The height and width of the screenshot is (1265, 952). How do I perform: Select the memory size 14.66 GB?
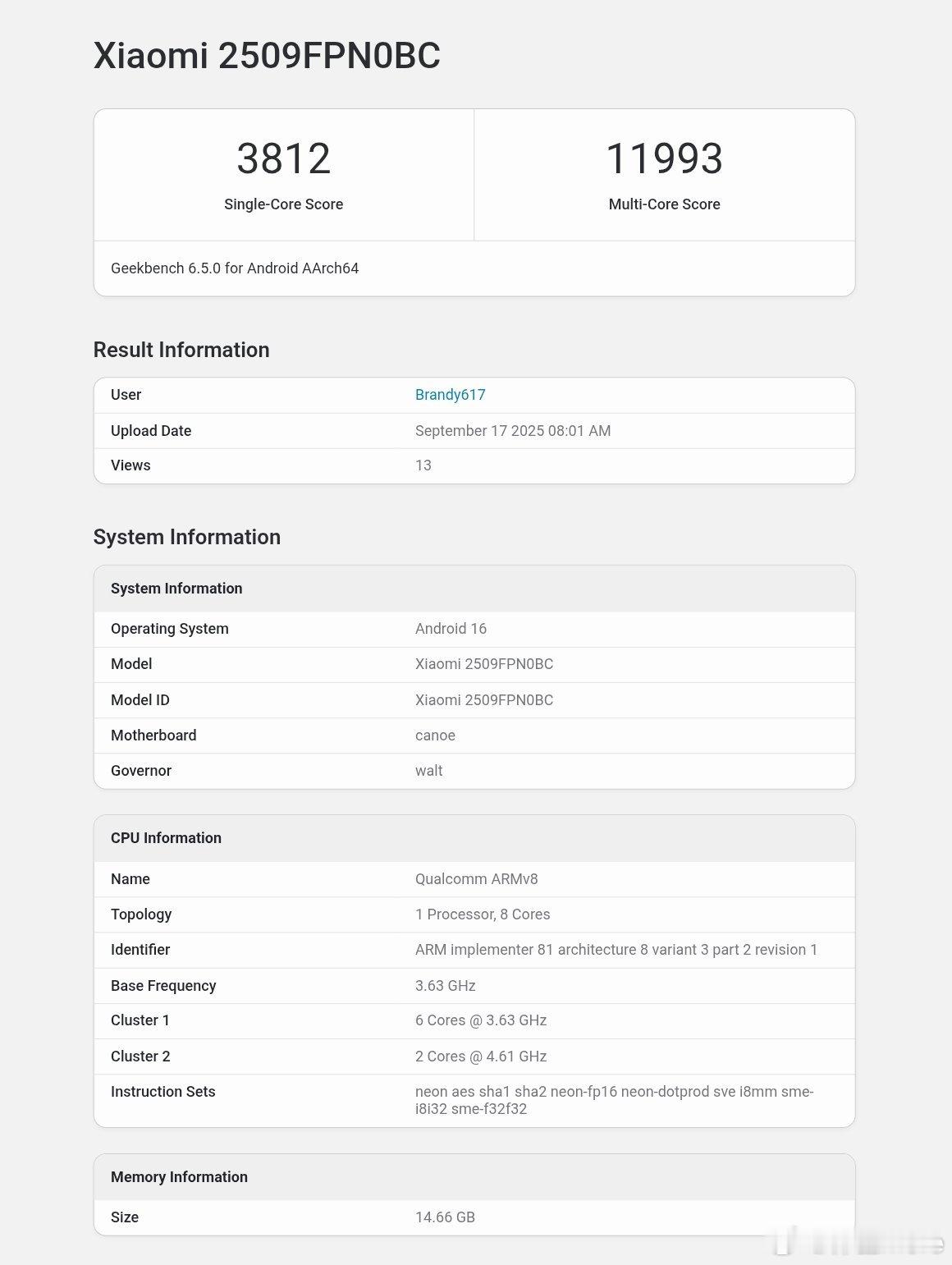445,1217
